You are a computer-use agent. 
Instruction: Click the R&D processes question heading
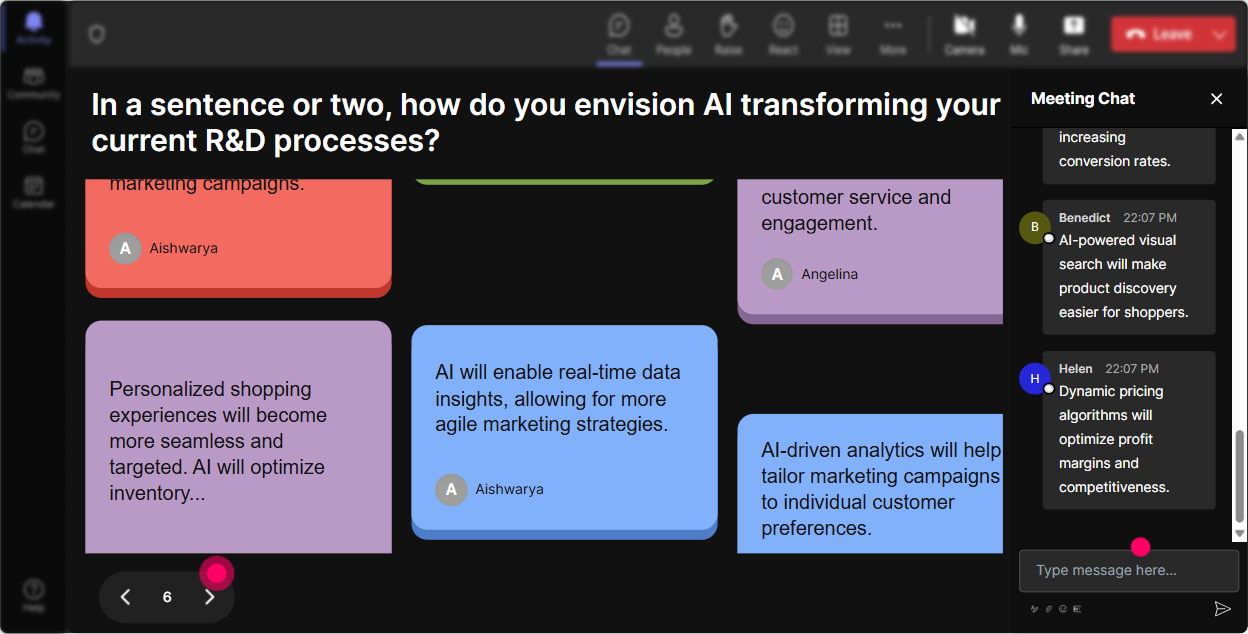546,122
